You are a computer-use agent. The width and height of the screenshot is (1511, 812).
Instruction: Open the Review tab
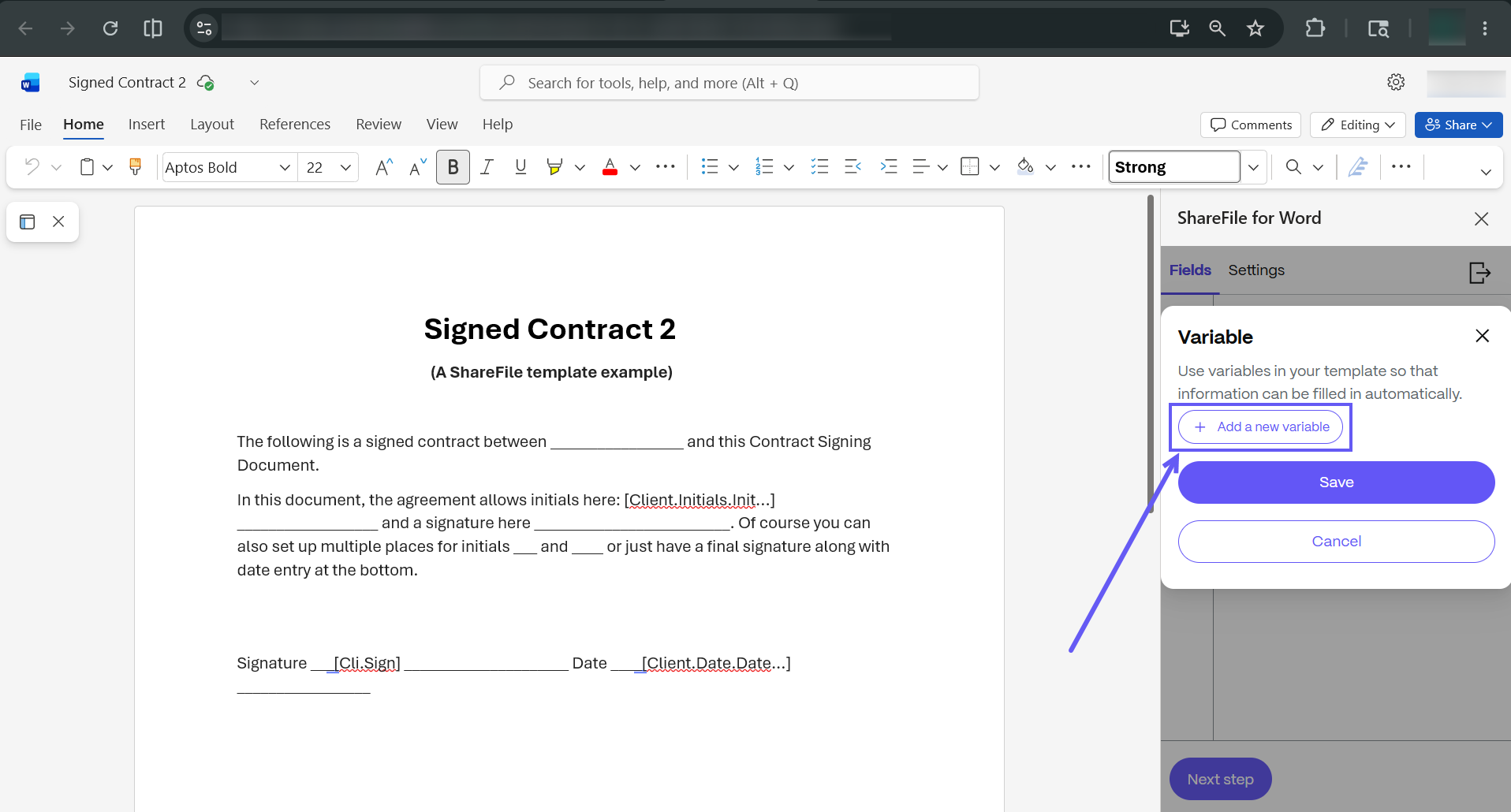click(379, 125)
